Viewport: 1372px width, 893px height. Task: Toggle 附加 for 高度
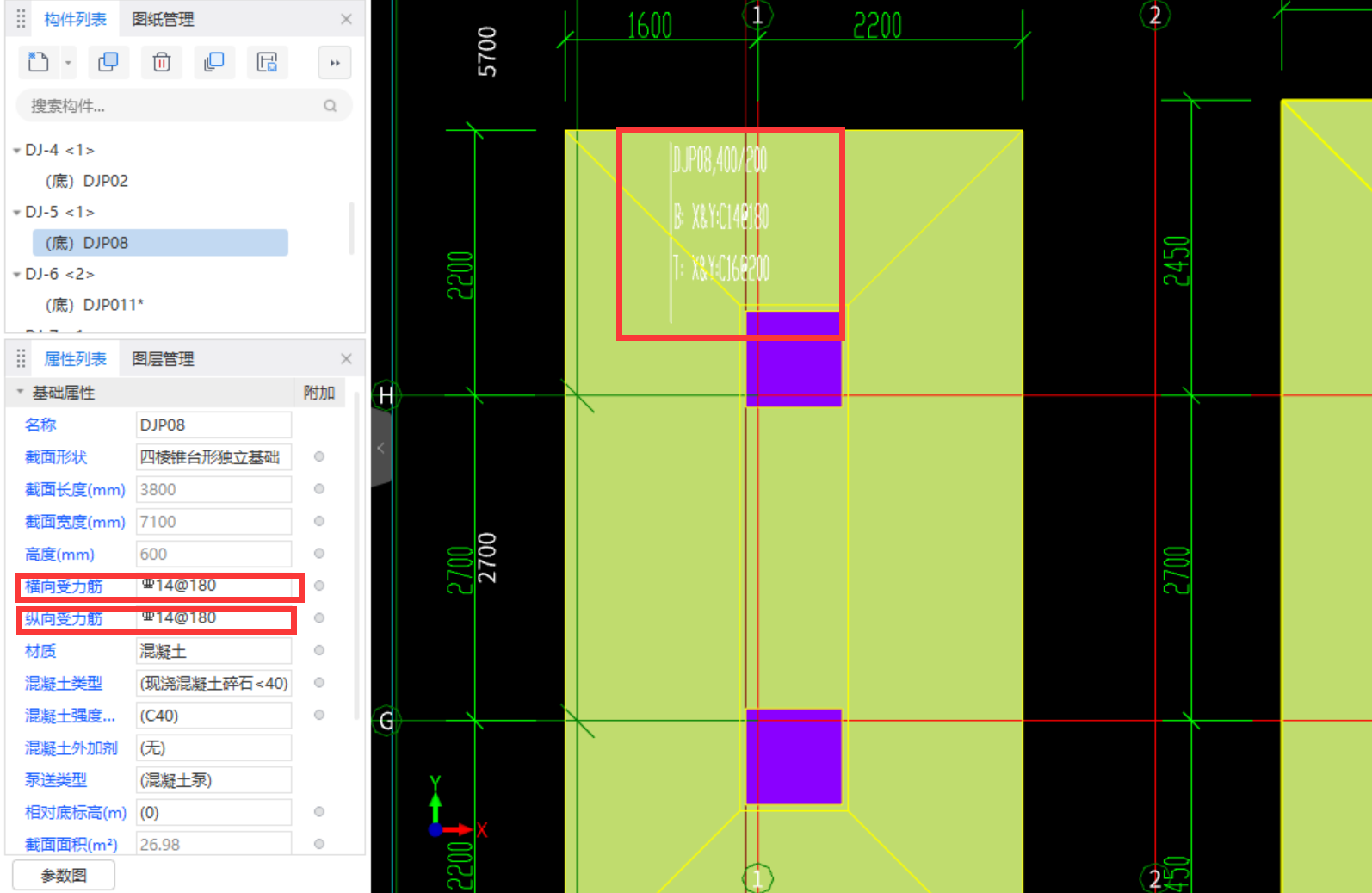point(319,553)
